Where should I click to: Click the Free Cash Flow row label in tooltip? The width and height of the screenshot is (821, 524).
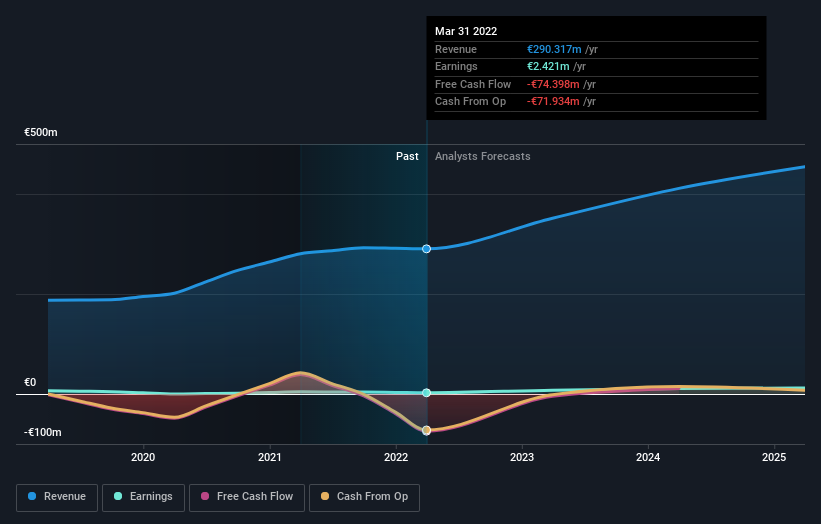pyautogui.click(x=473, y=84)
